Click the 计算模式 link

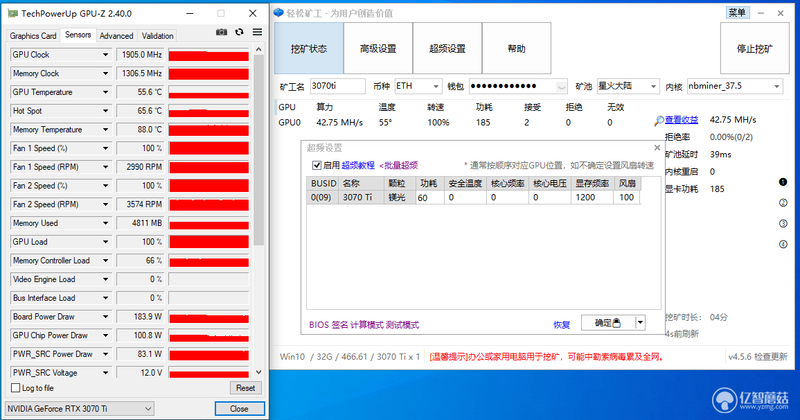pyautogui.click(x=367, y=325)
